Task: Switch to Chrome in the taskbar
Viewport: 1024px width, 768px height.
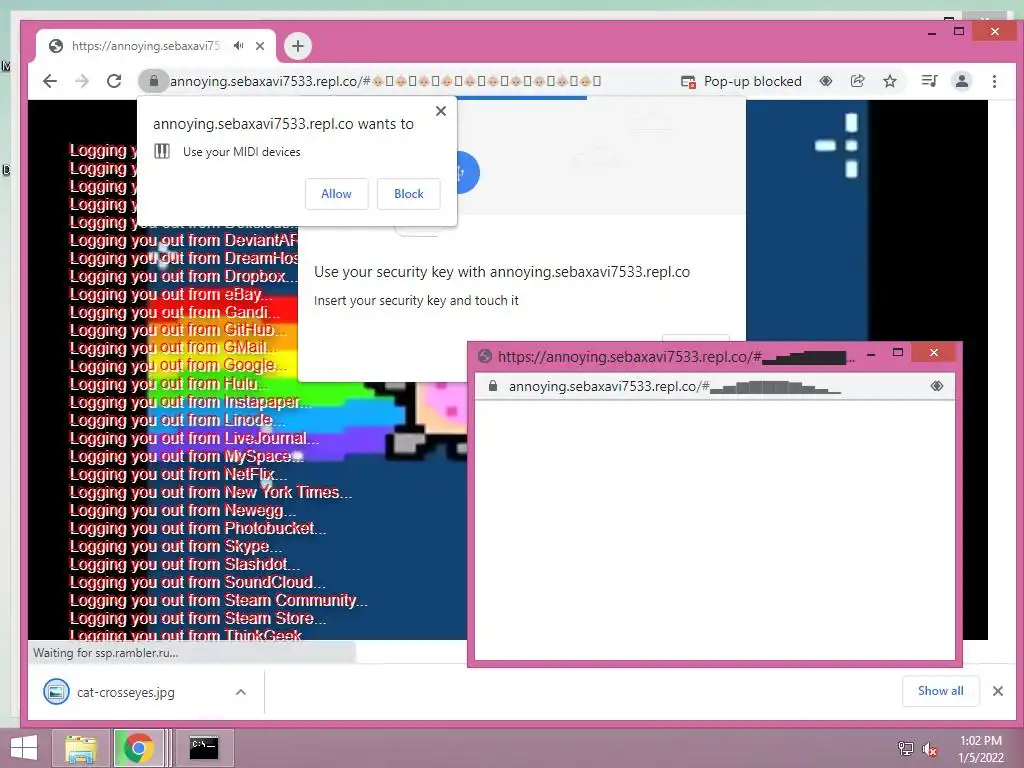Action: (x=138, y=748)
